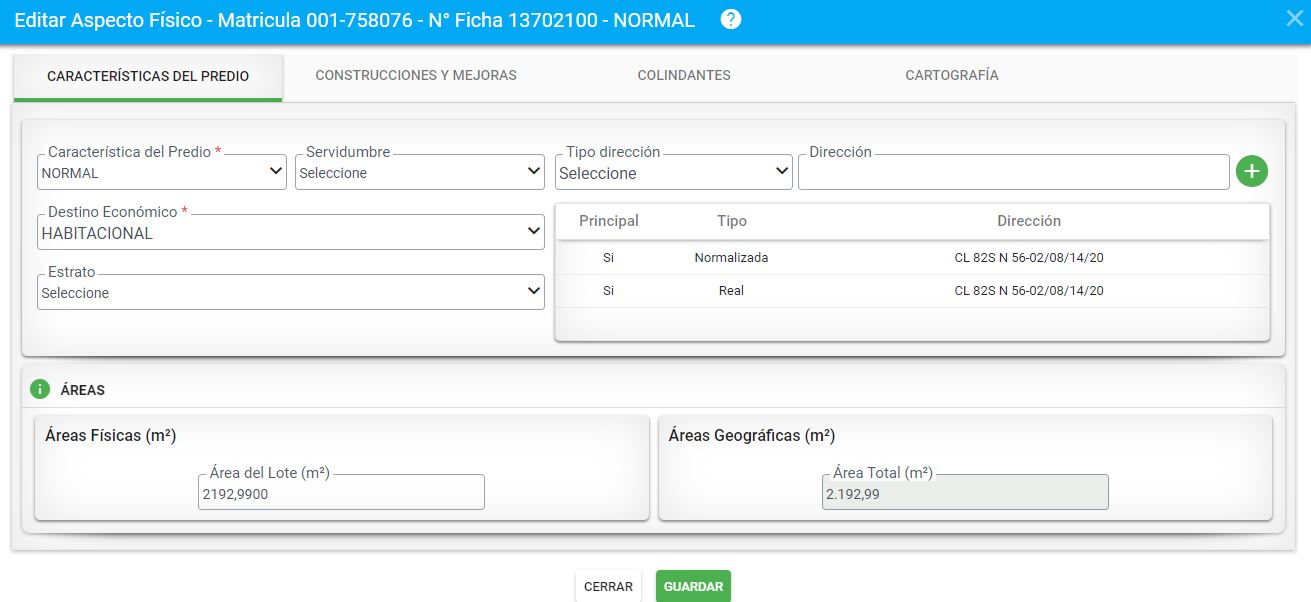This screenshot has width=1311, height=602.
Task: Click the green add address plus icon
Action: 1251,171
